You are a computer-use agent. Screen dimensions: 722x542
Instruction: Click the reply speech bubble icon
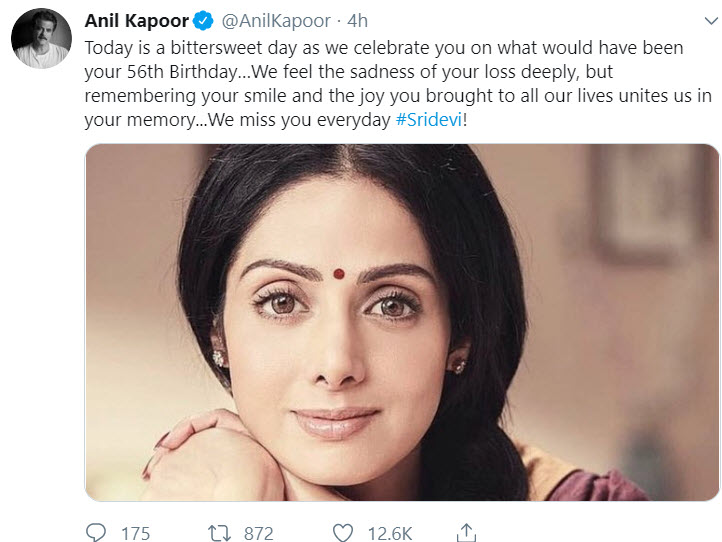(97, 532)
